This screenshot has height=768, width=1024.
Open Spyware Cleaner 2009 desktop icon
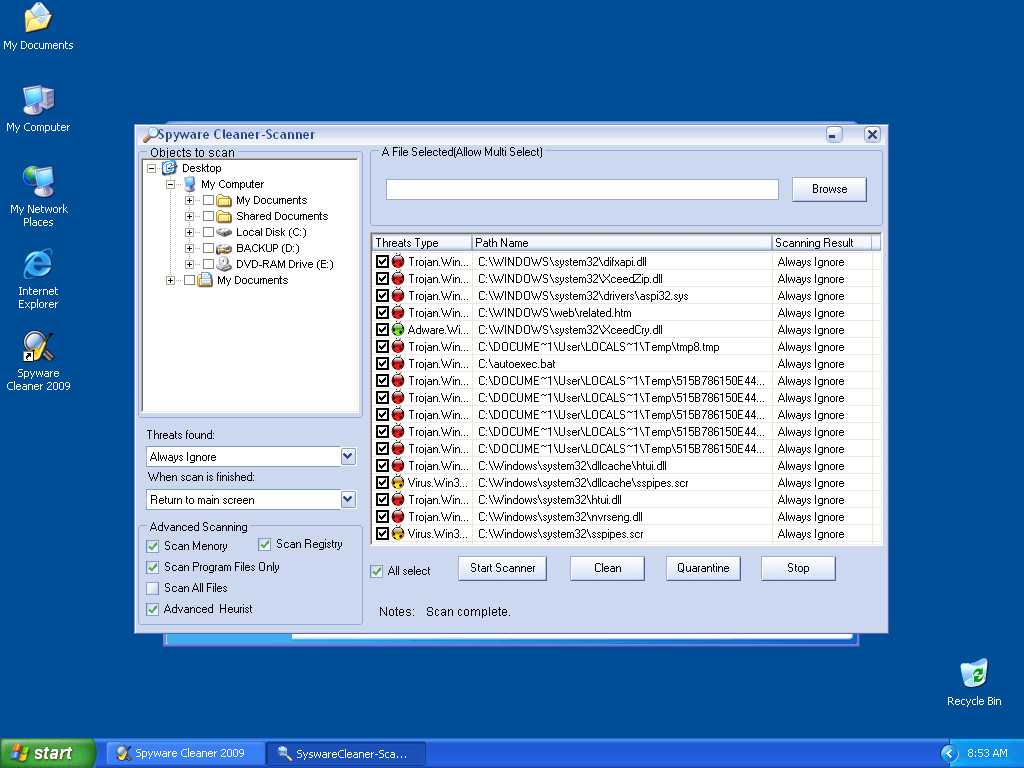pyautogui.click(x=38, y=349)
